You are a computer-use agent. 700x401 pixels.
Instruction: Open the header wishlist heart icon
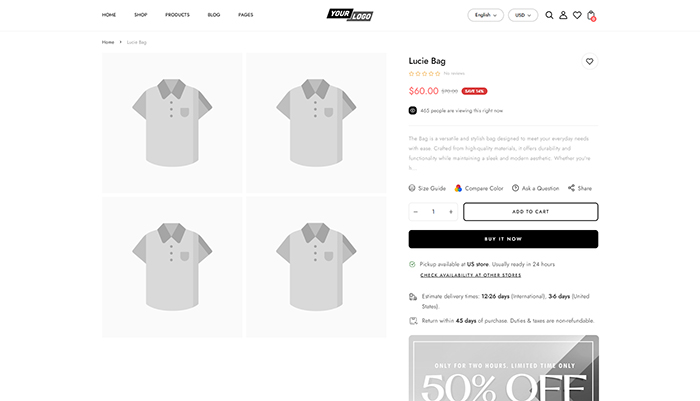(x=577, y=15)
